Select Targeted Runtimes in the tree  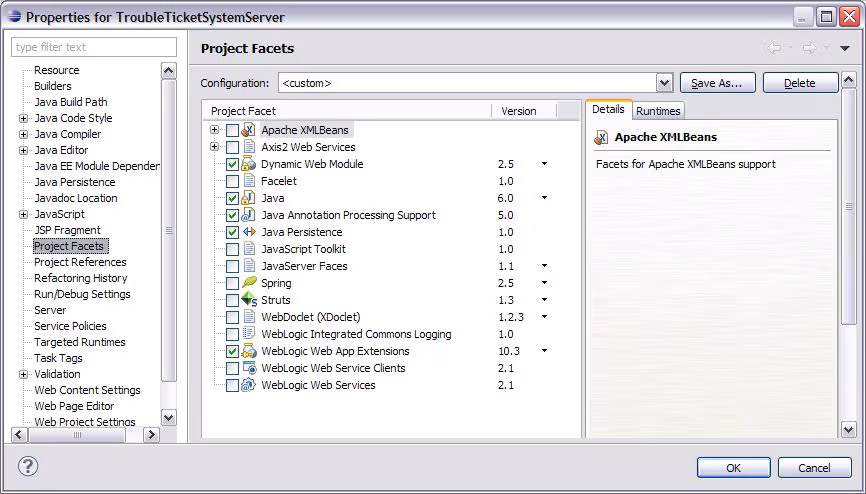(80, 343)
